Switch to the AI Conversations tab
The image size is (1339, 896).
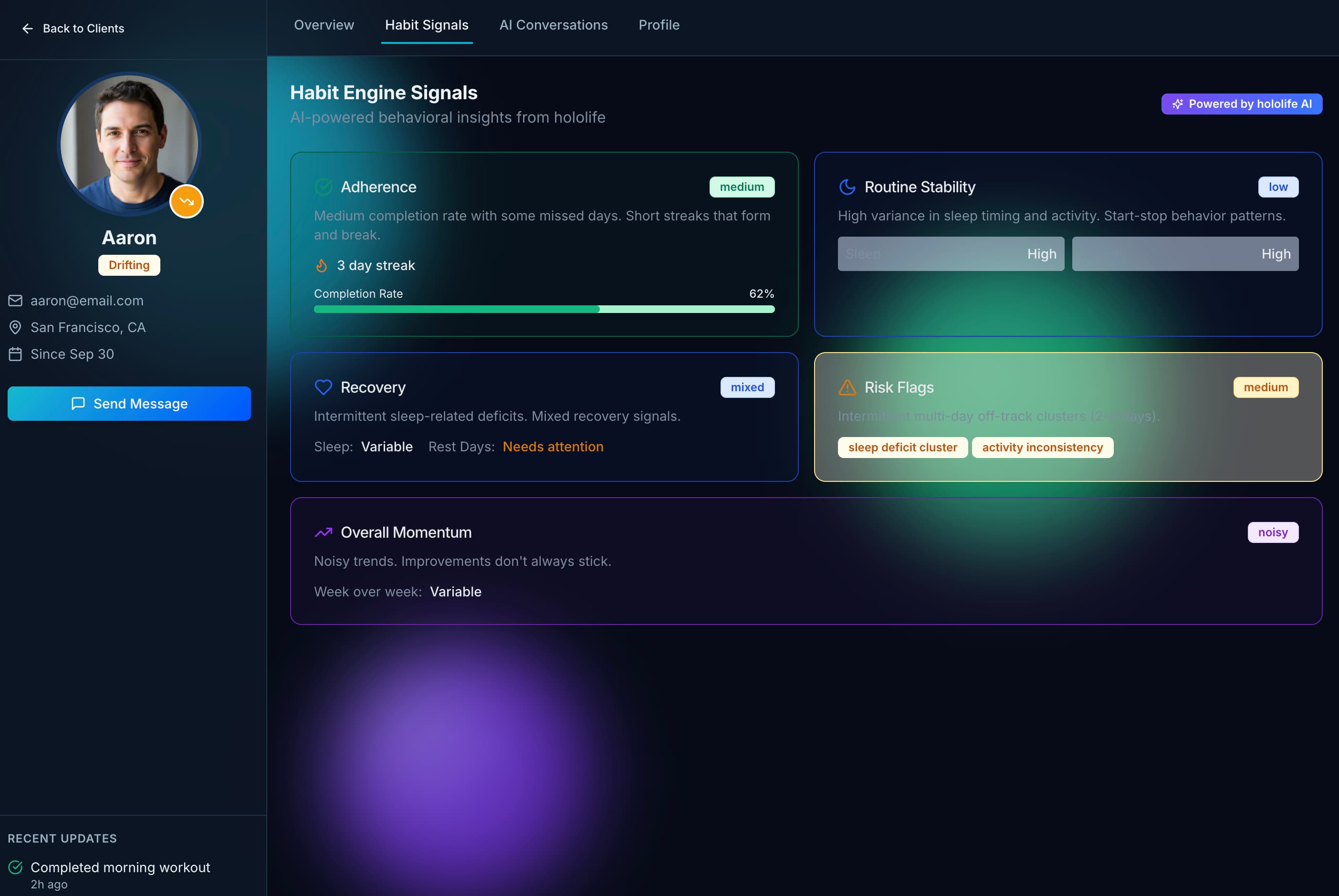pos(553,25)
